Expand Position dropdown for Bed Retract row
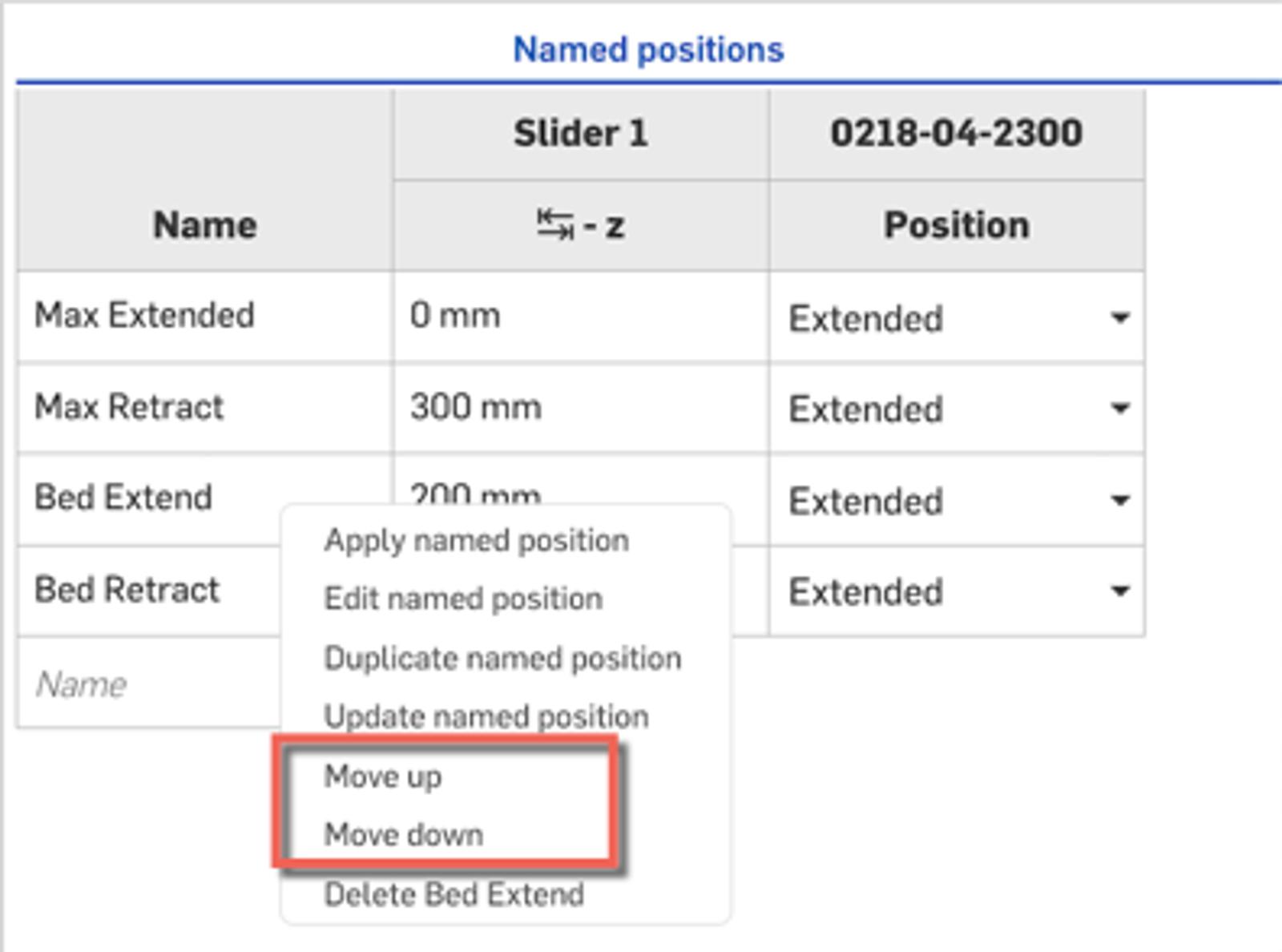 pos(1119,592)
